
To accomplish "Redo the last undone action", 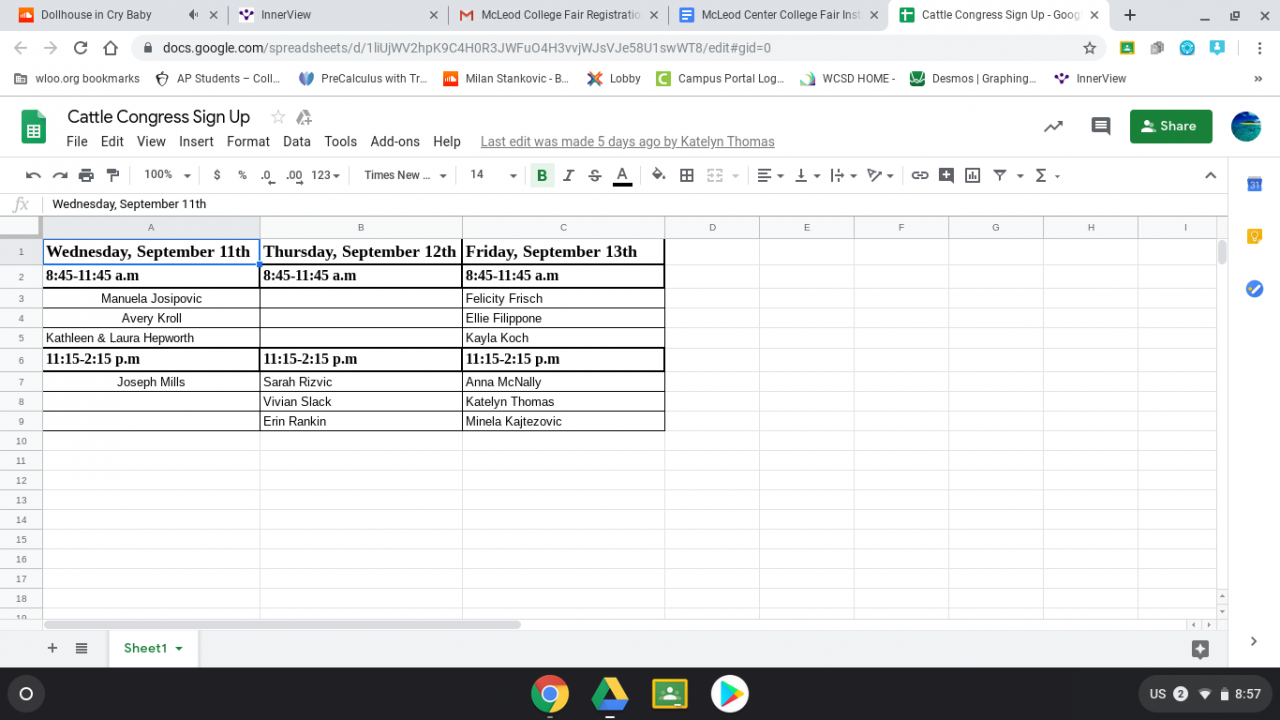I will point(60,175).
